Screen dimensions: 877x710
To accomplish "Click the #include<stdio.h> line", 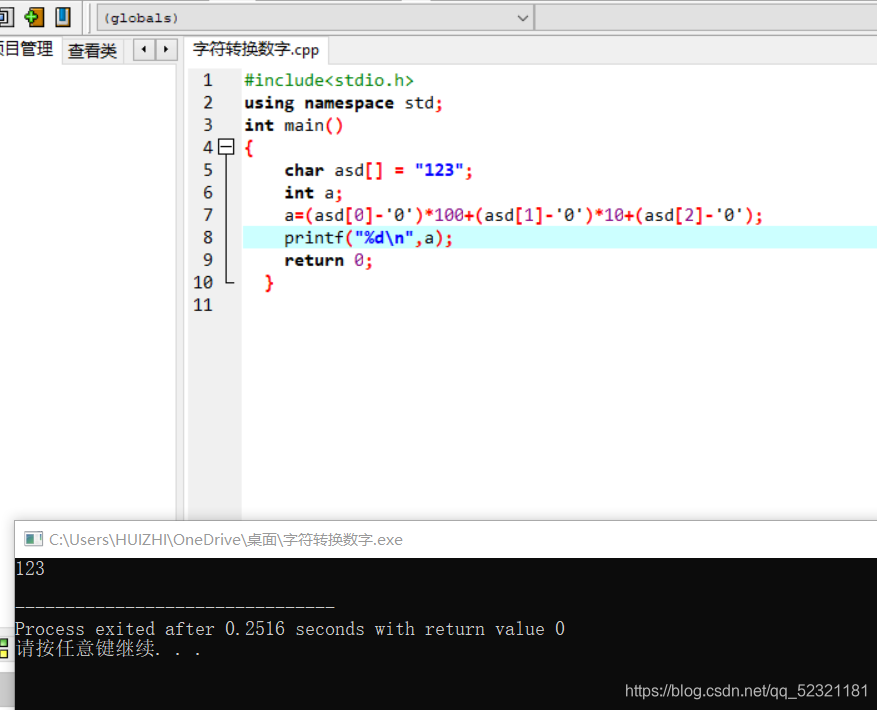I will click(x=329, y=81).
